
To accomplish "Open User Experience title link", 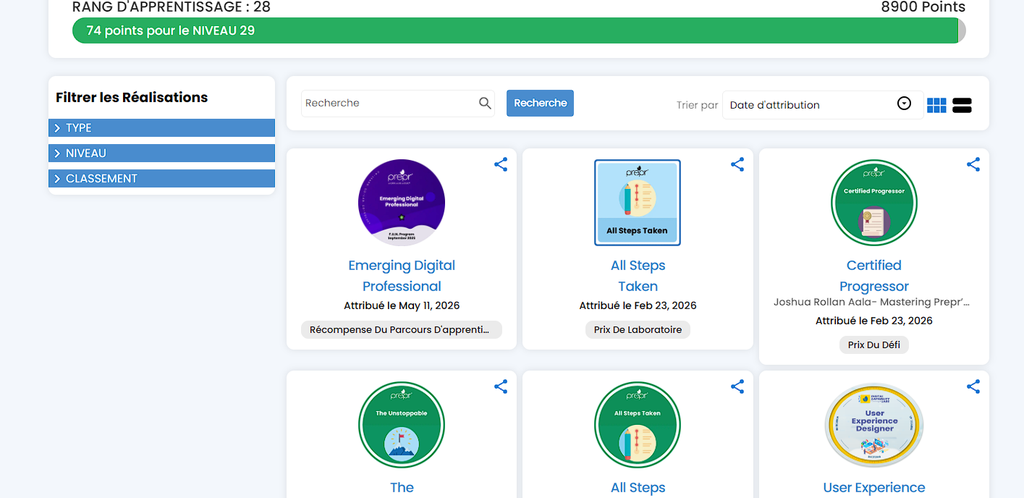I will pyautogui.click(x=874, y=488).
